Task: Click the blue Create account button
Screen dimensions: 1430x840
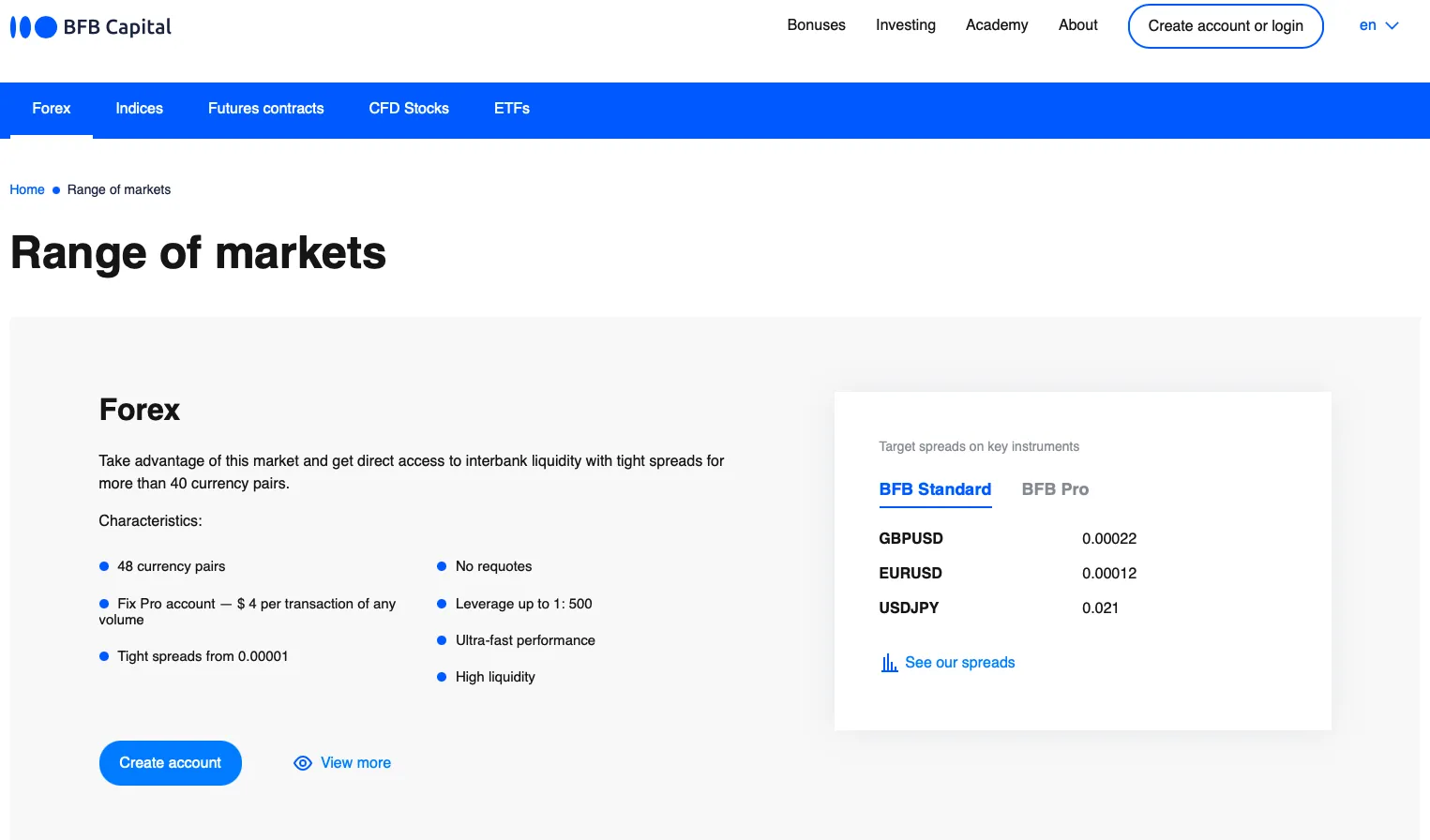Action: [171, 763]
